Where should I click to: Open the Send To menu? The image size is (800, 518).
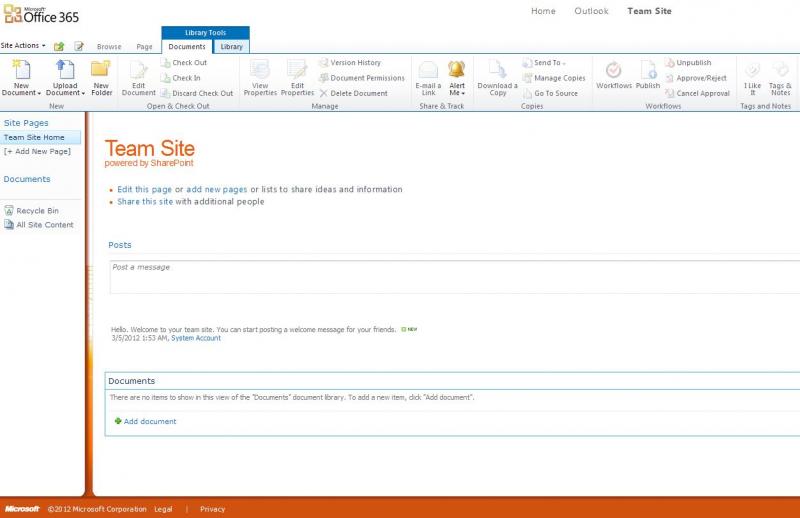click(x=544, y=62)
